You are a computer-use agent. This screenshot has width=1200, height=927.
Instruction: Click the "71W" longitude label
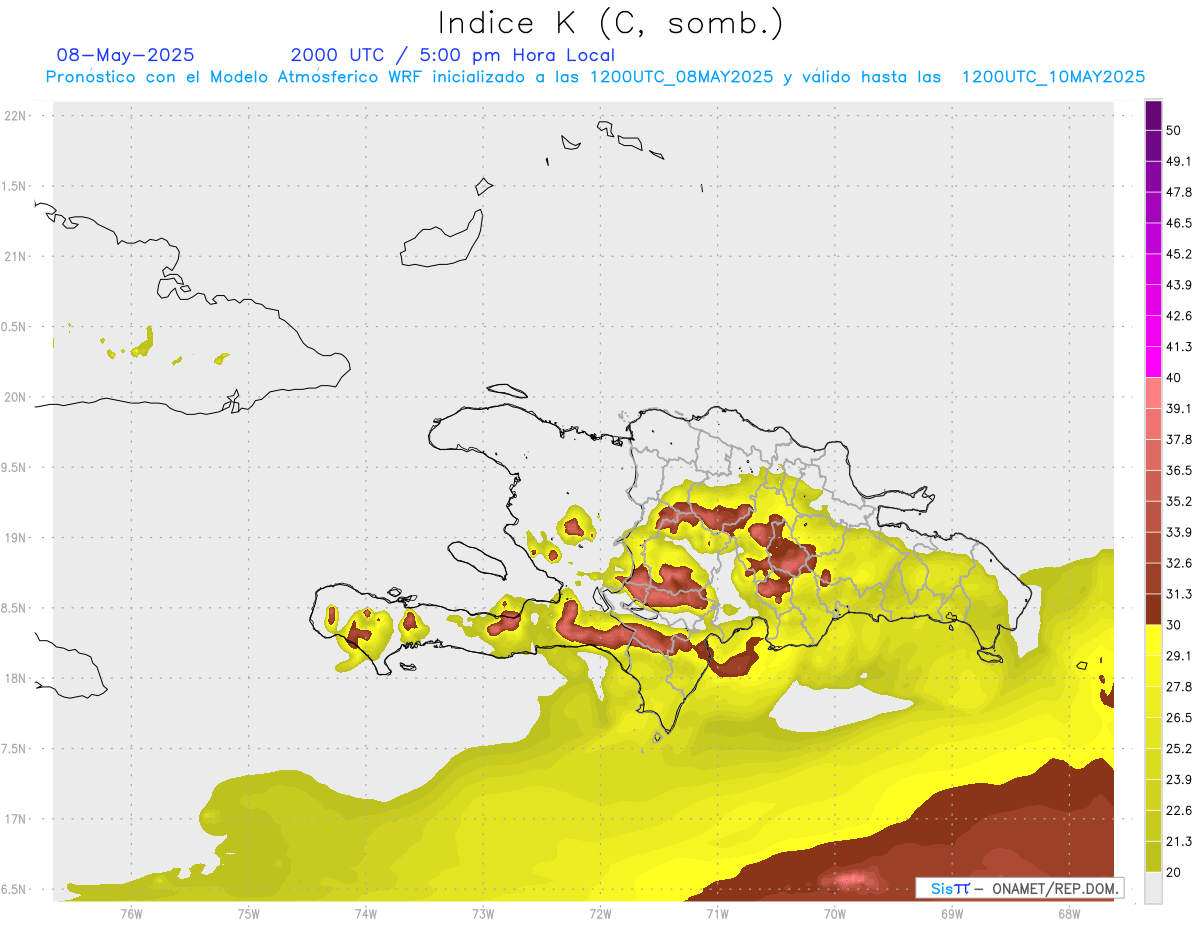point(717,913)
